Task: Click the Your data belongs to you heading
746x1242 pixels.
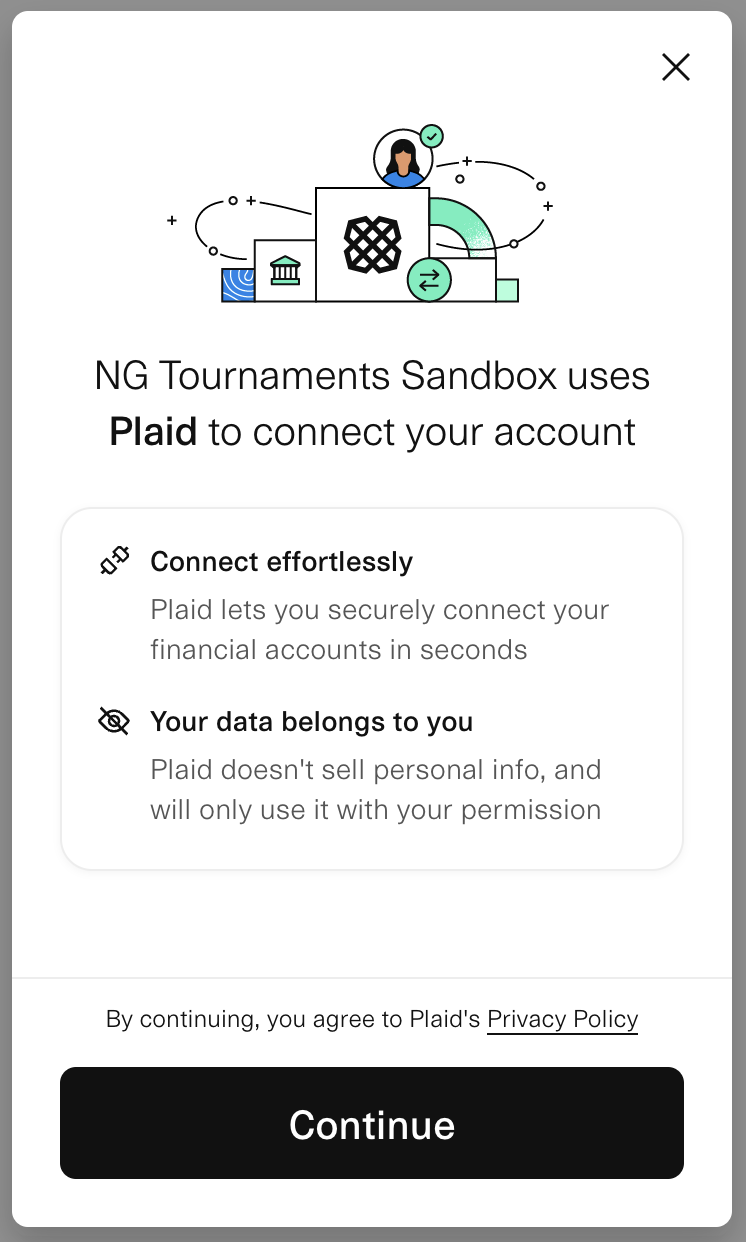Action: click(311, 722)
